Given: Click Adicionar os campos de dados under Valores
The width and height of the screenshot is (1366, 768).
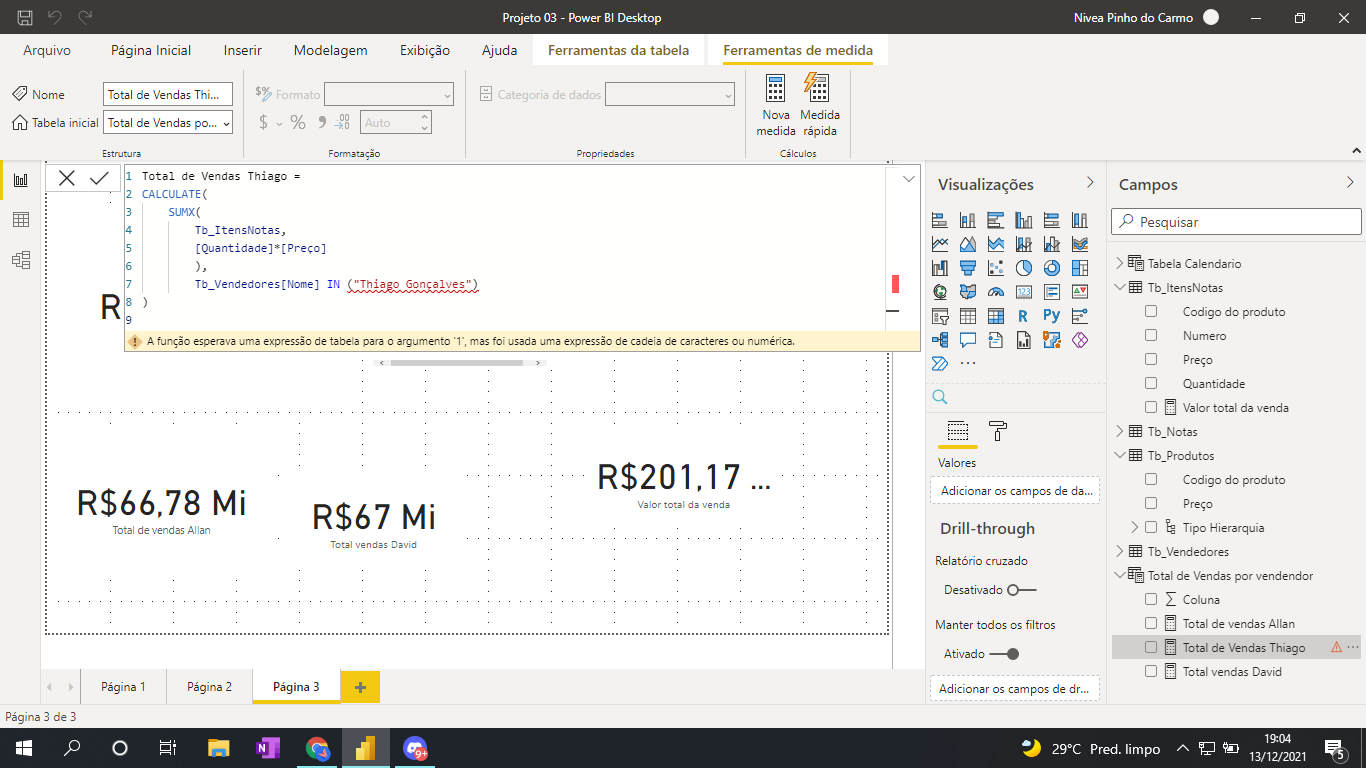Looking at the screenshot, I should click(x=1015, y=491).
